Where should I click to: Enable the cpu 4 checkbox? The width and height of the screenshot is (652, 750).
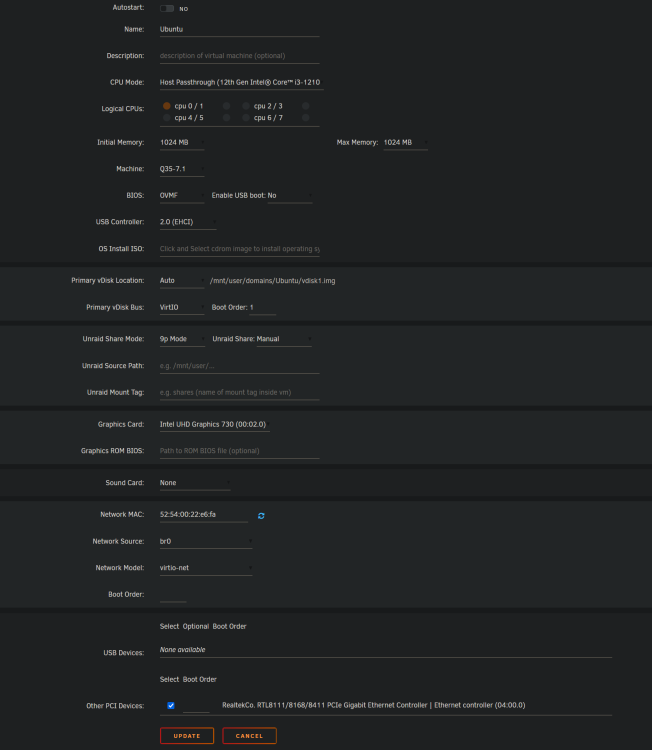coord(166,117)
